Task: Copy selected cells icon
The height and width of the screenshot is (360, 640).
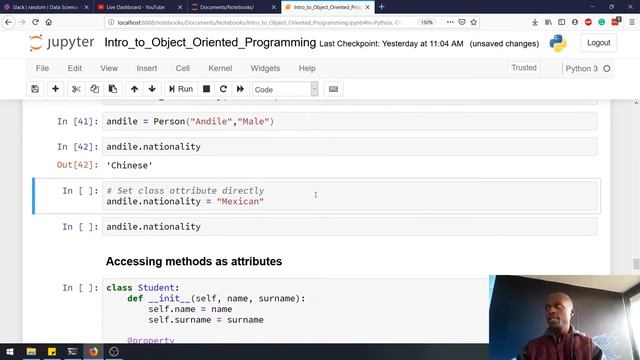Action: (x=94, y=89)
